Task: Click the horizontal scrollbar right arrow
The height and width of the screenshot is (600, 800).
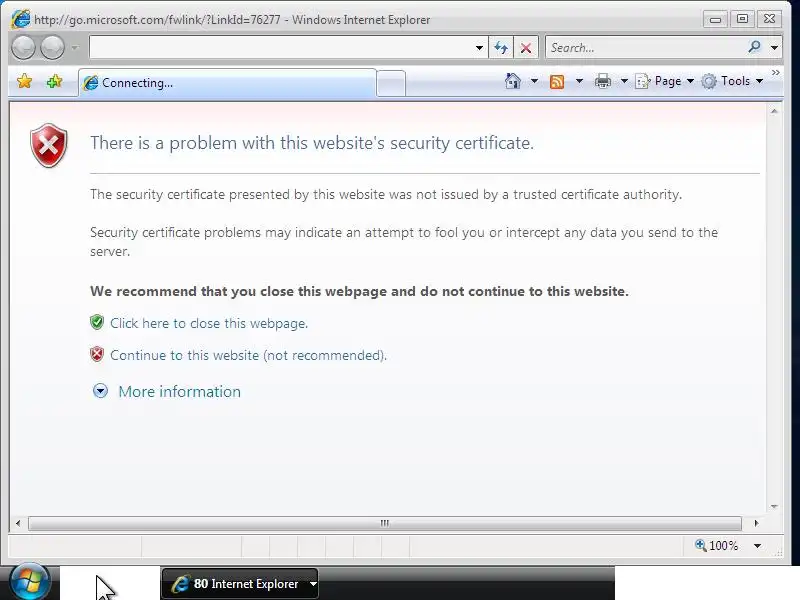Action: point(756,523)
